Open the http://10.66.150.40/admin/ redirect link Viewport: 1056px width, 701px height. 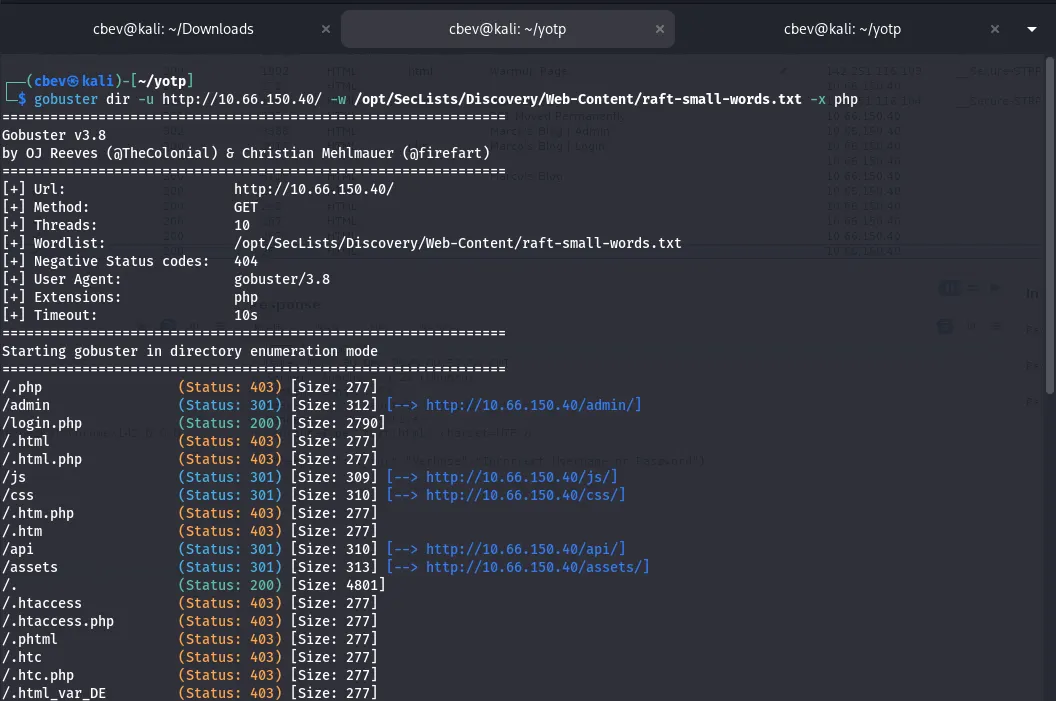tap(533, 405)
